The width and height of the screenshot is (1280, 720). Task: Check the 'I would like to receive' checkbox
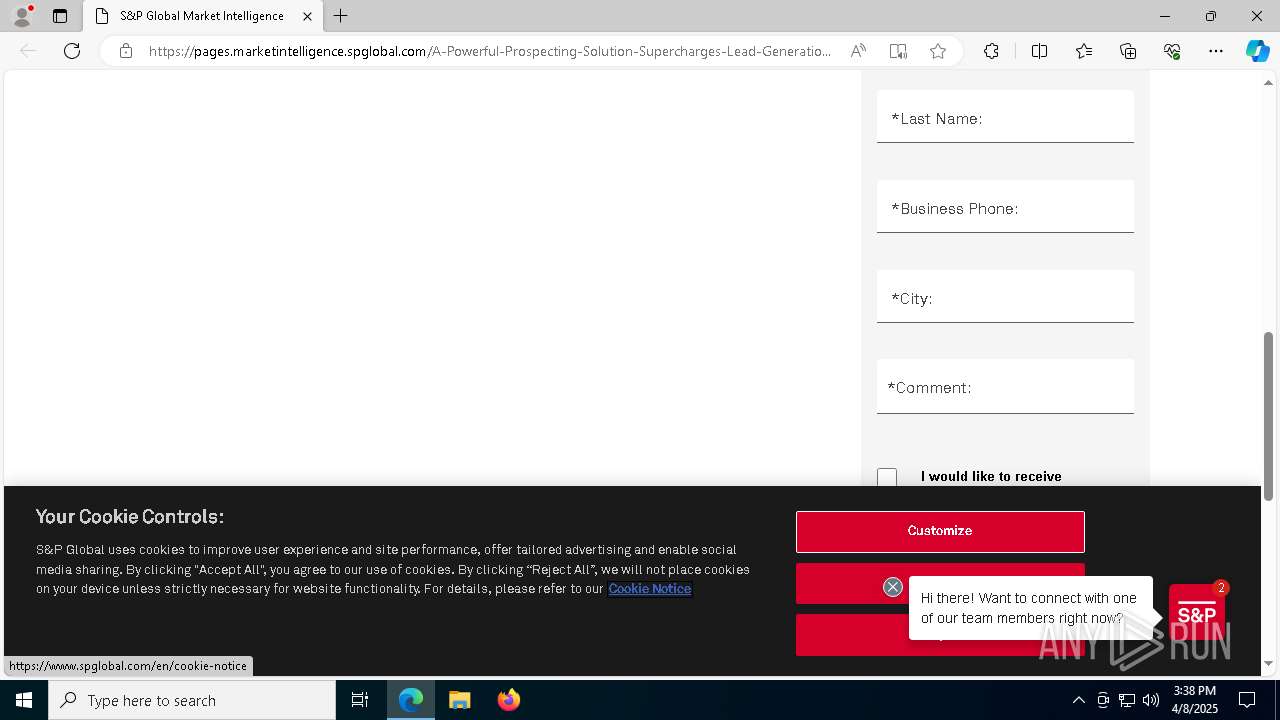(x=887, y=477)
